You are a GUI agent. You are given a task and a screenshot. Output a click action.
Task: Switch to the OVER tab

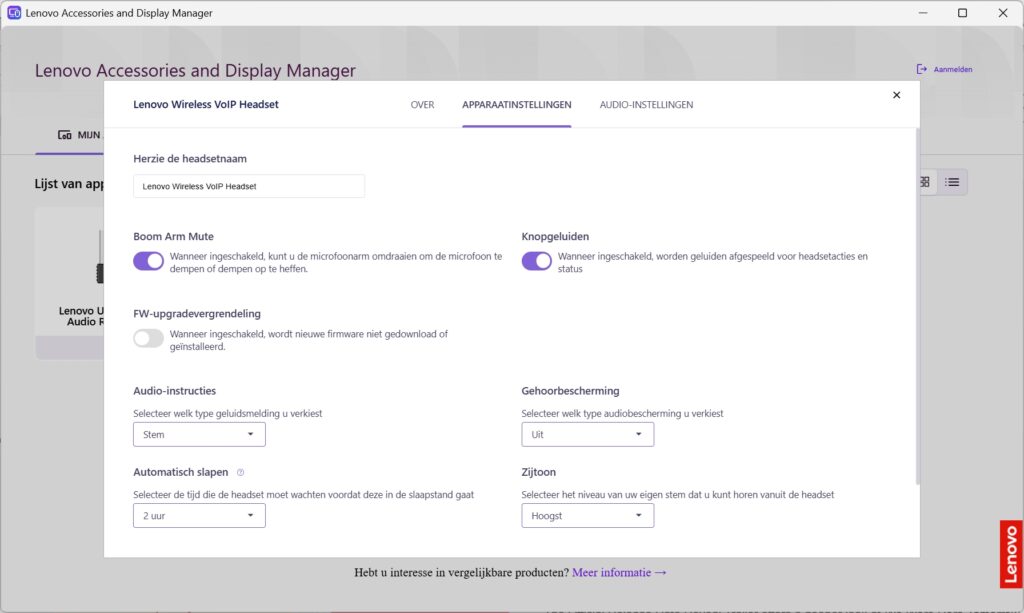coord(422,104)
